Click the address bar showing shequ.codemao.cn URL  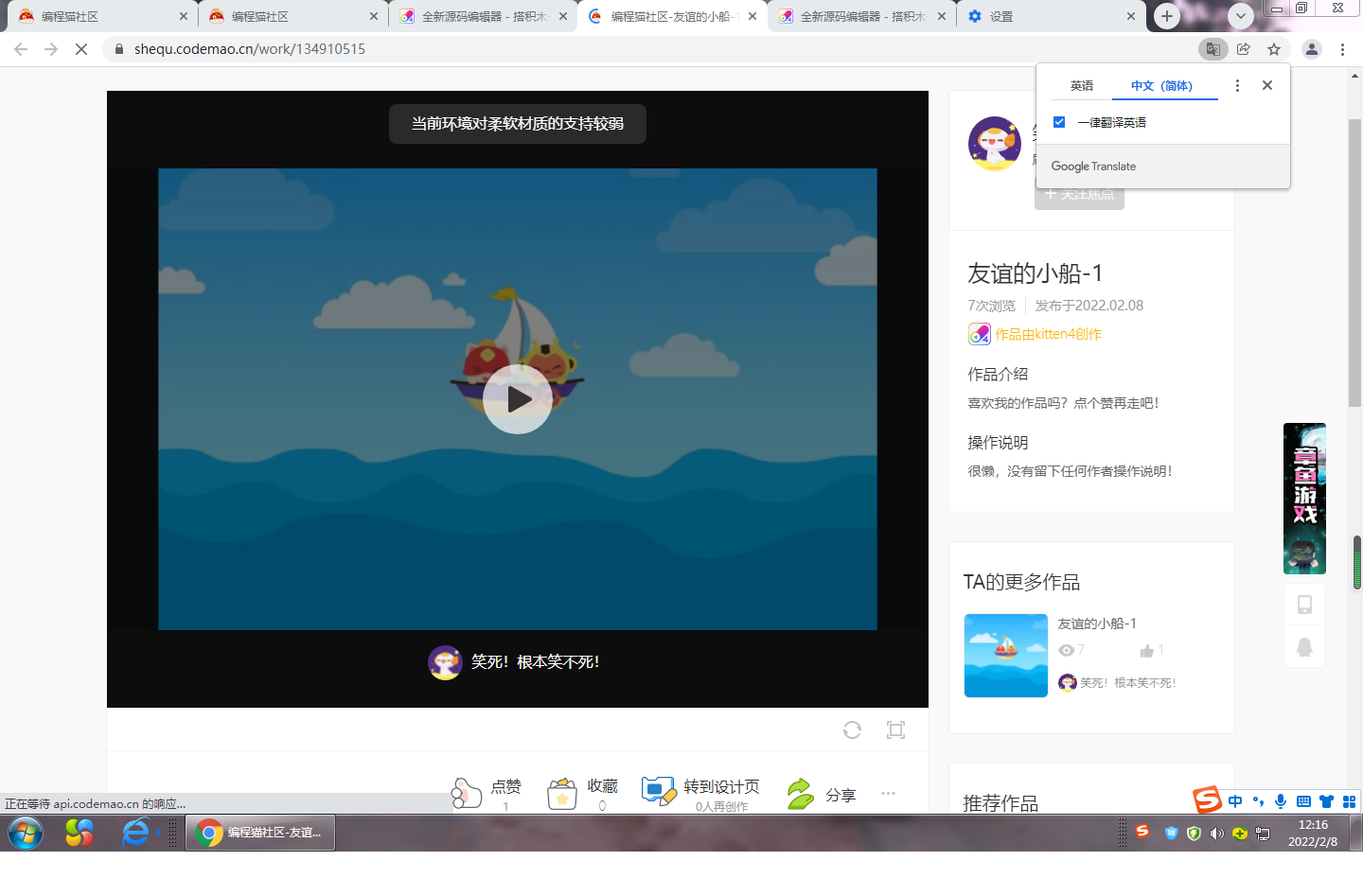(649, 49)
